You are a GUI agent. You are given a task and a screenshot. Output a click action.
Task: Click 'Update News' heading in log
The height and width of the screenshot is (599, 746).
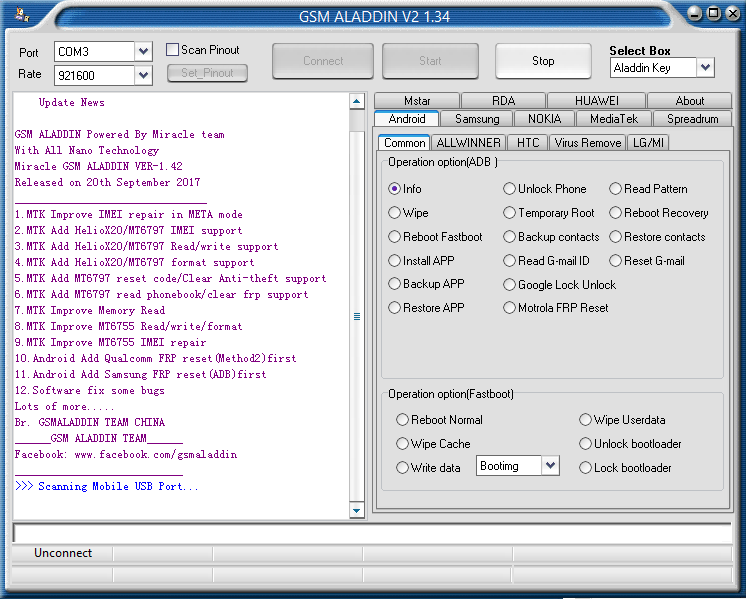(71, 102)
